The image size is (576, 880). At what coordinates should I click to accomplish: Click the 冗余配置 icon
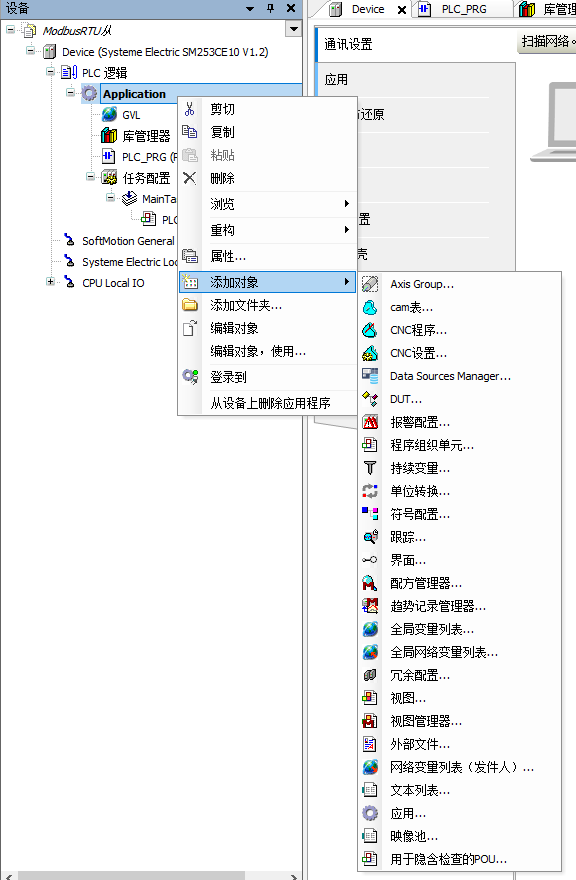(x=369, y=675)
